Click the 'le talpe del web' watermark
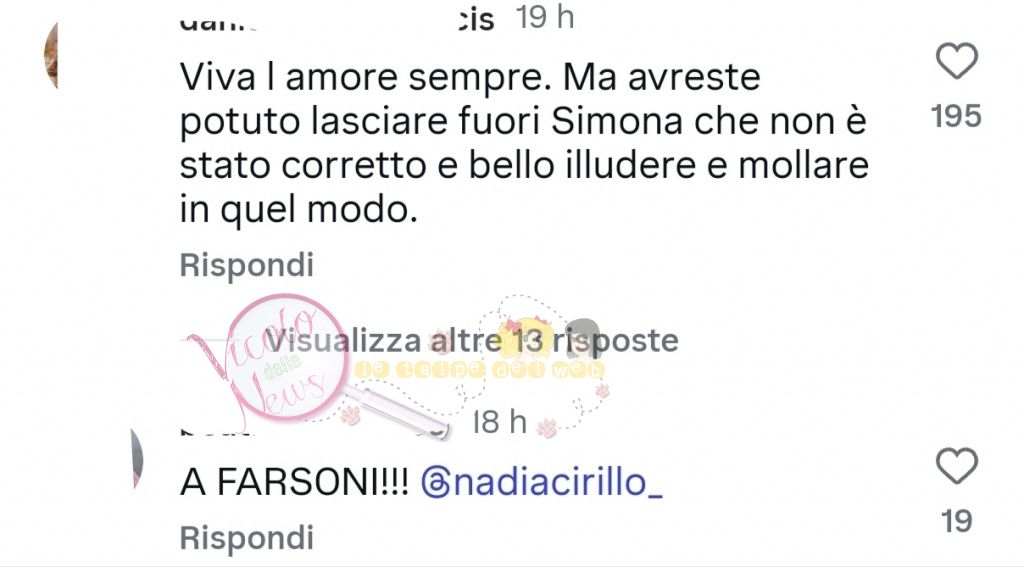The width and height of the screenshot is (1024, 567). pos(480,370)
